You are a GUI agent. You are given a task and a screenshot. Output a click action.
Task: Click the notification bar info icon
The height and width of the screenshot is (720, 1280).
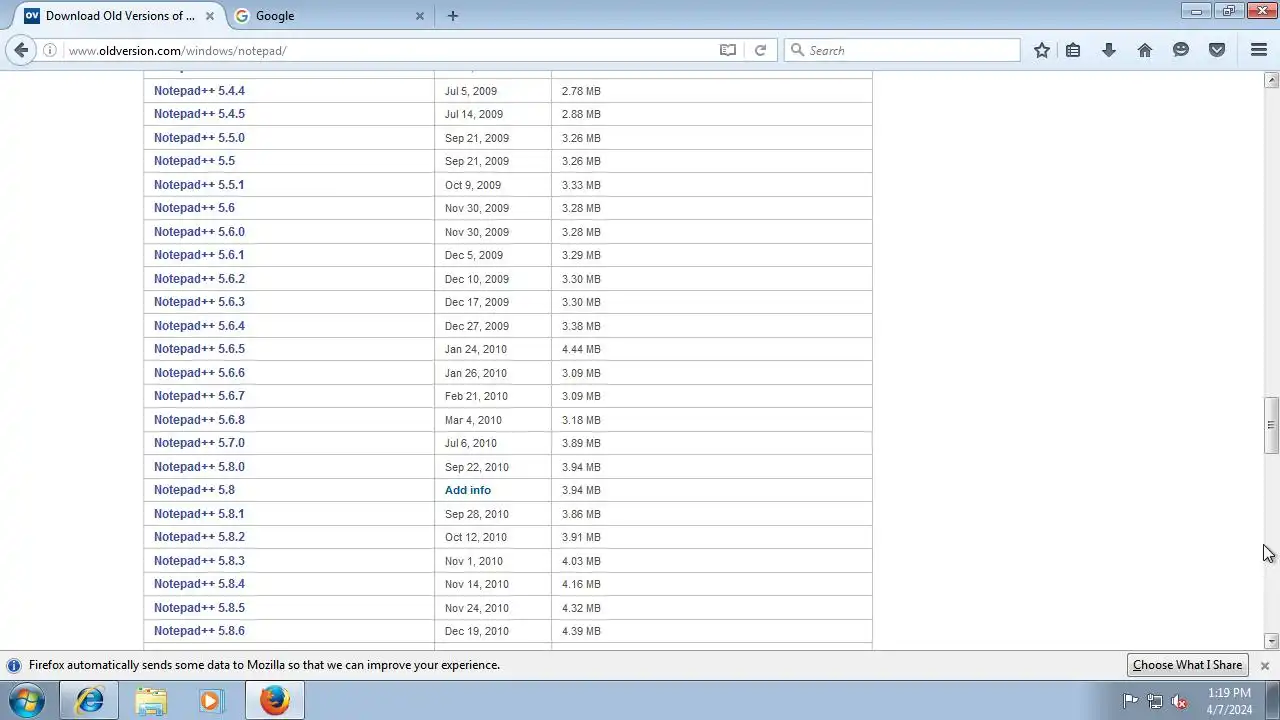coord(14,665)
